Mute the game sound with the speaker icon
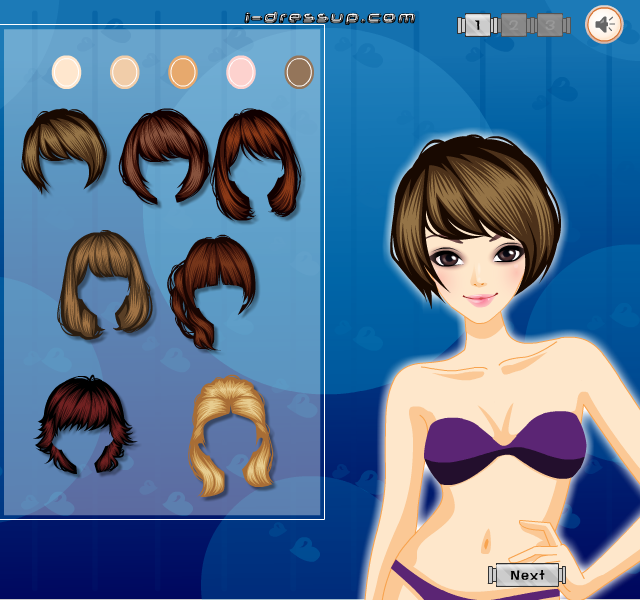The image size is (640, 600). click(604, 24)
